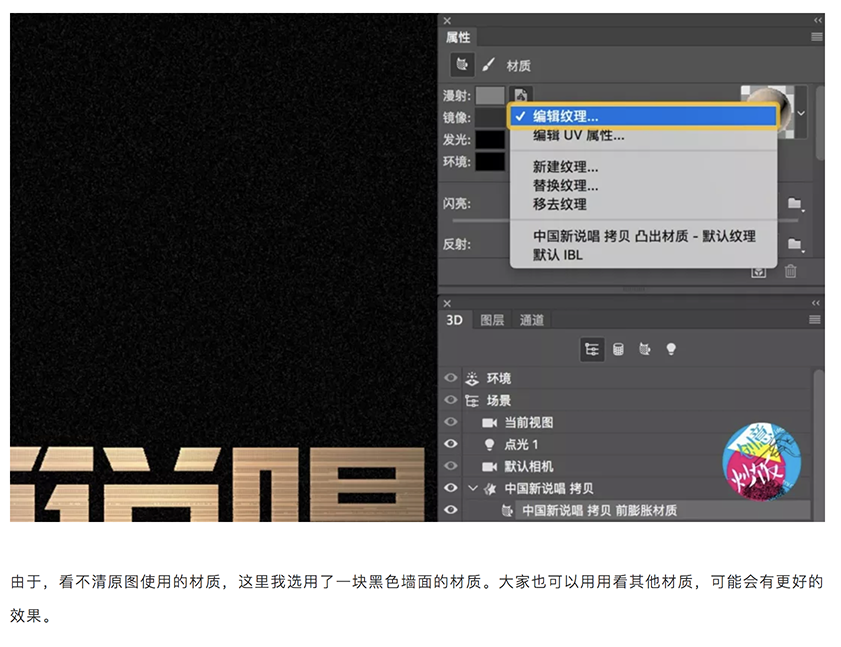Select 中国新说唱 拷贝 凸出材质 - 默认纹理 entry
Image resolution: width=841 pixels, height=647 pixels.
click(643, 236)
